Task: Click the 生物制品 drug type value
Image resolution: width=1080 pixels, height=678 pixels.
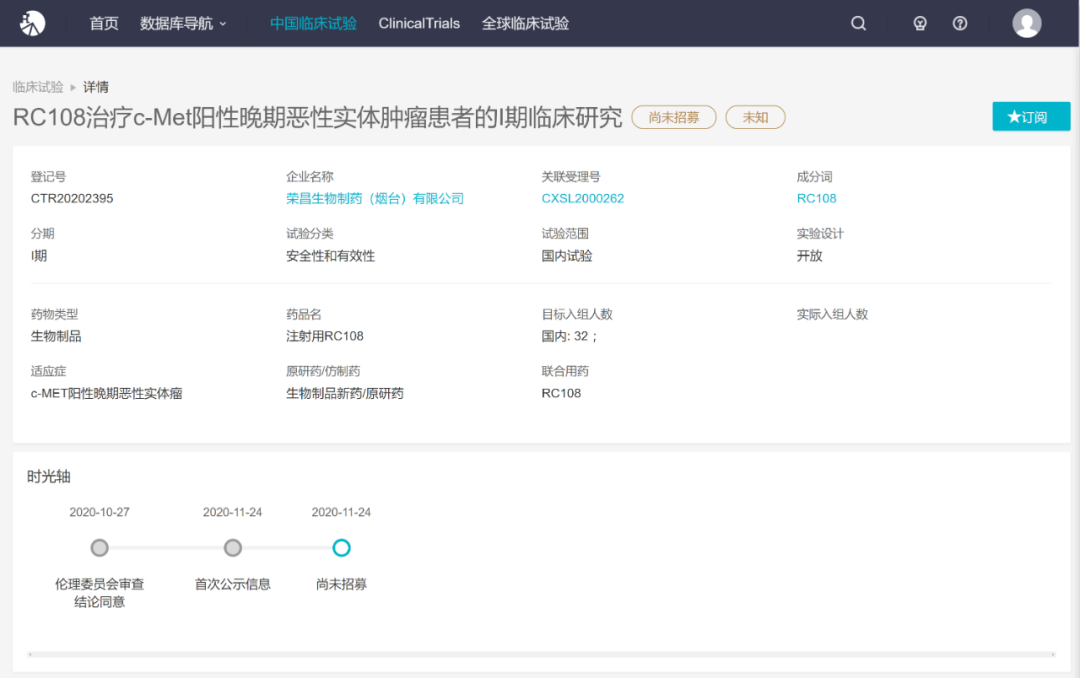Action: 56,336
